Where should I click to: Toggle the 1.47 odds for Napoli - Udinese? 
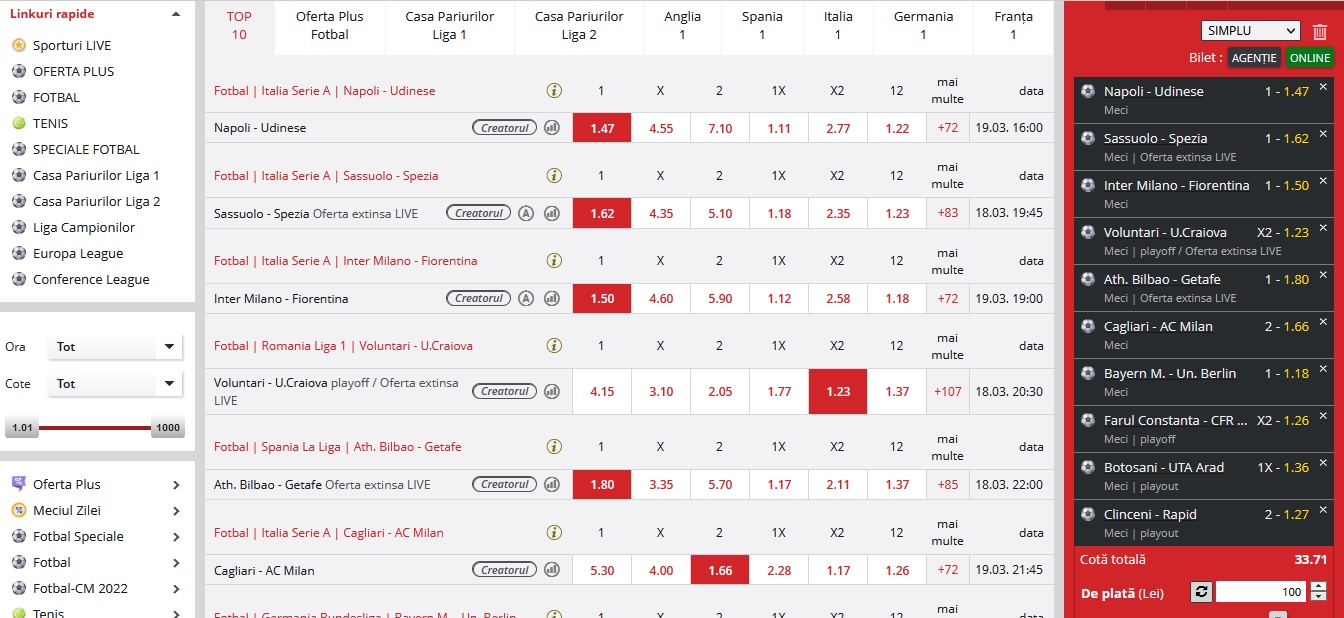tap(601, 128)
